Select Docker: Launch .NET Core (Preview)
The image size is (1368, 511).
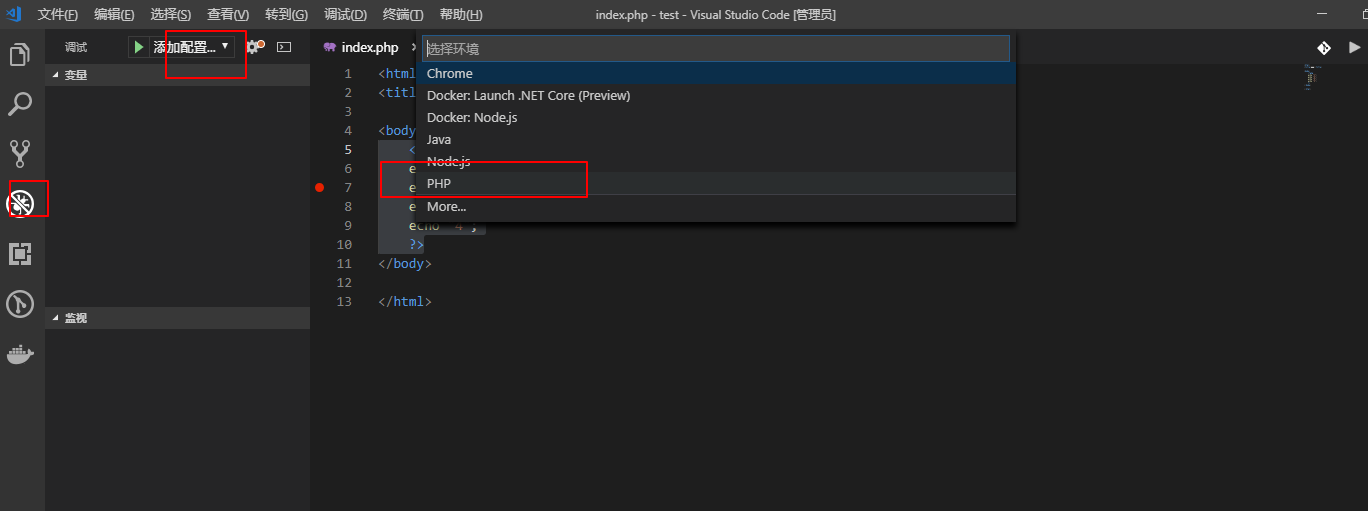click(716, 95)
